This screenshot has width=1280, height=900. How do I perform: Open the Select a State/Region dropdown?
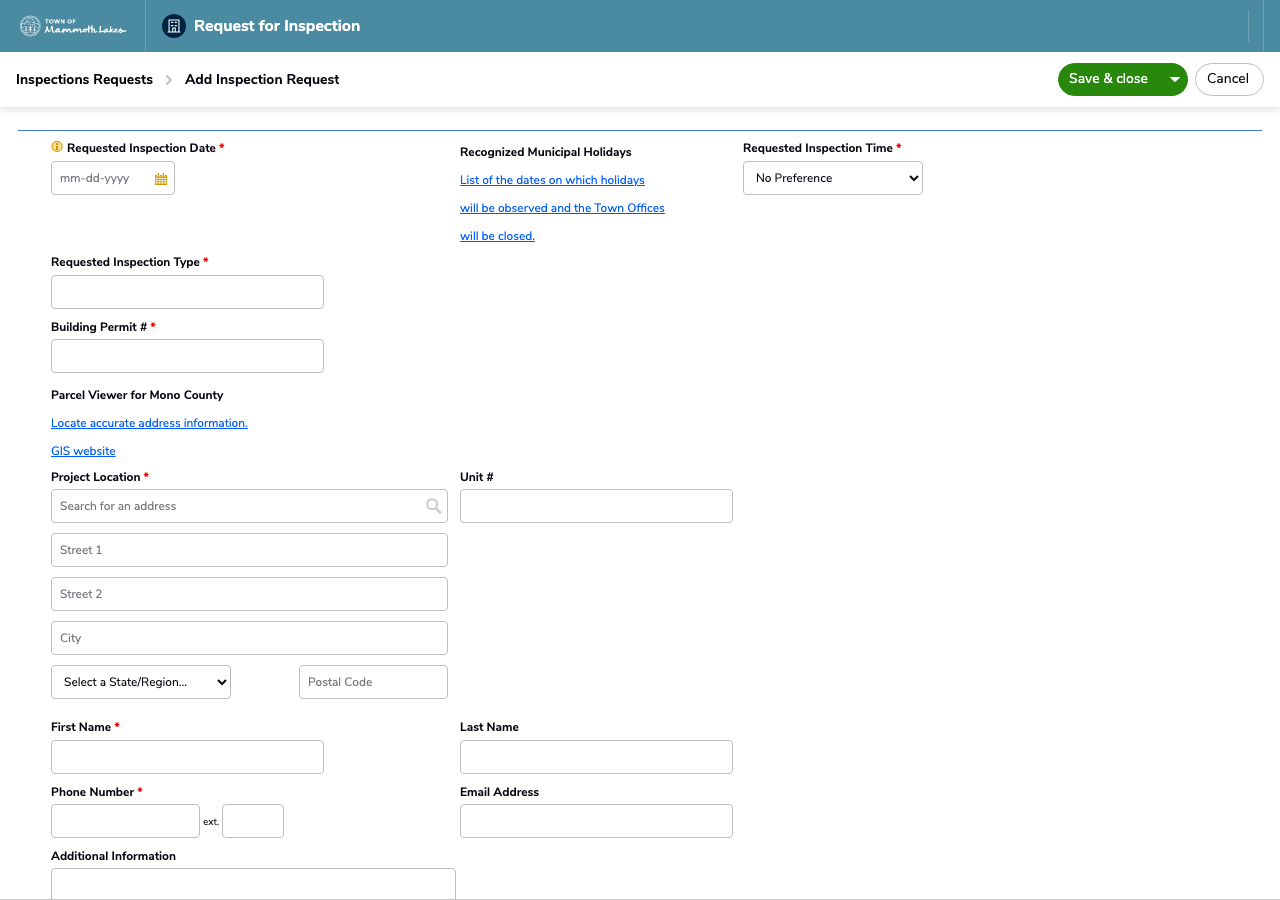pos(141,682)
